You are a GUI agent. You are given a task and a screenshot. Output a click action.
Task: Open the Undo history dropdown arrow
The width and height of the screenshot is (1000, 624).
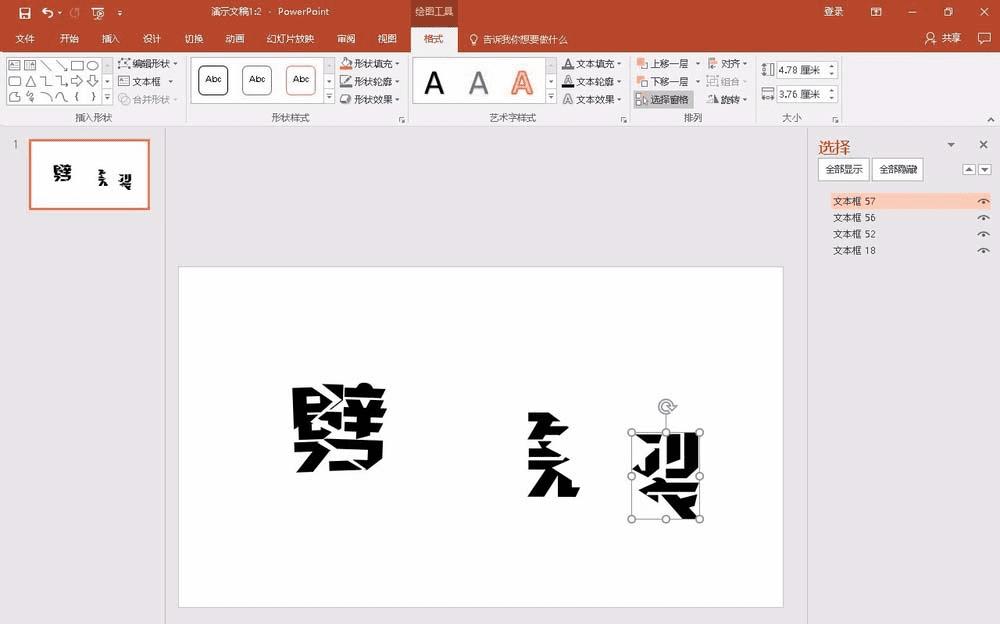point(60,13)
